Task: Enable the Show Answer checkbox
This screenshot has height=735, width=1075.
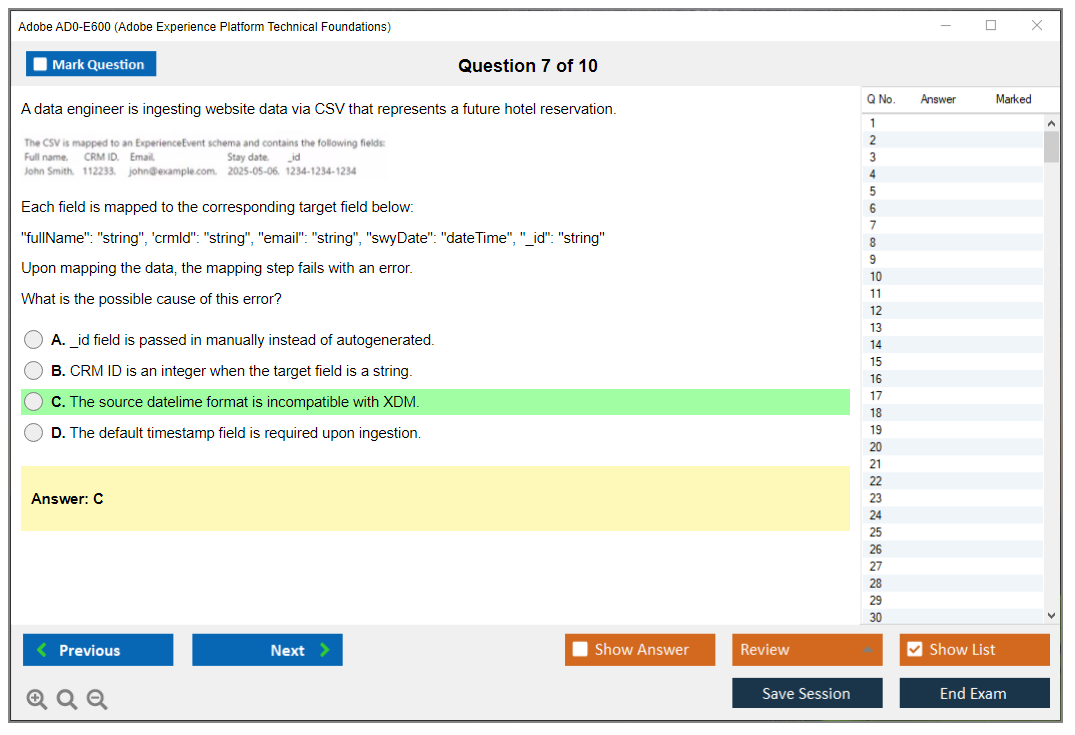Action: (580, 650)
